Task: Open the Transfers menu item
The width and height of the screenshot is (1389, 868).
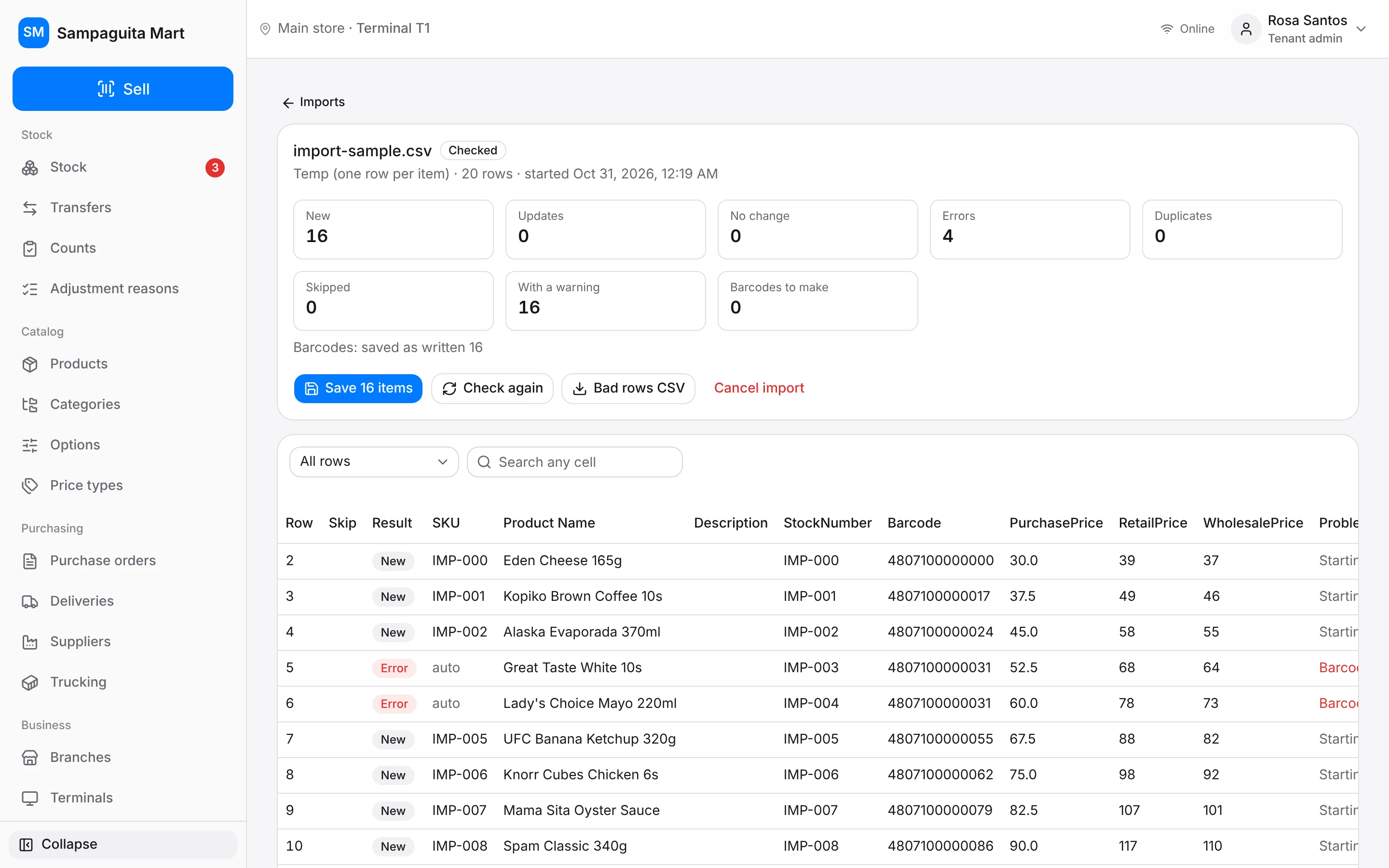Action: [123, 208]
